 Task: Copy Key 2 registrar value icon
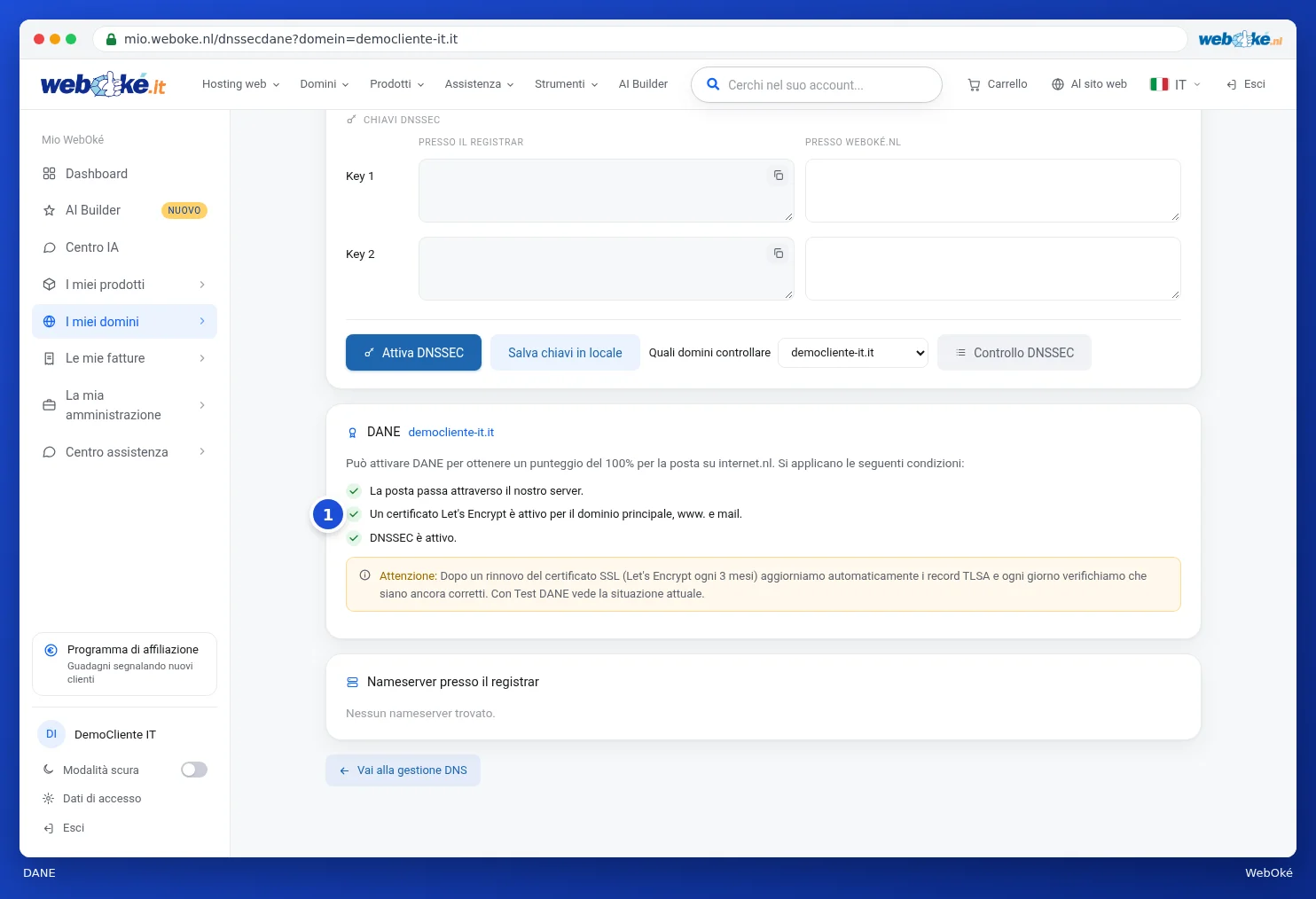(x=779, y=254)
